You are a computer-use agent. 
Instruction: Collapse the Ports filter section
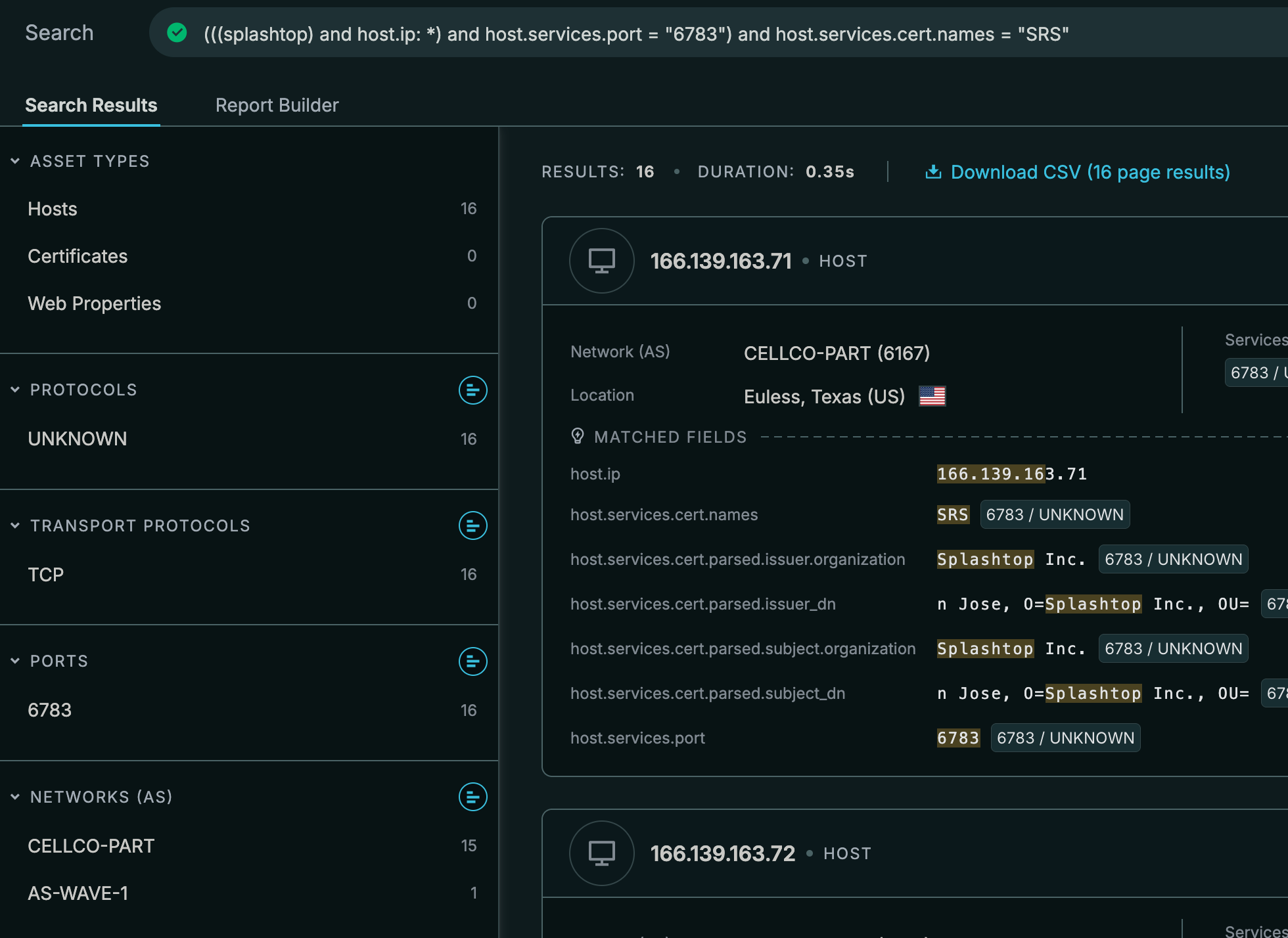(x=15, y=661)
